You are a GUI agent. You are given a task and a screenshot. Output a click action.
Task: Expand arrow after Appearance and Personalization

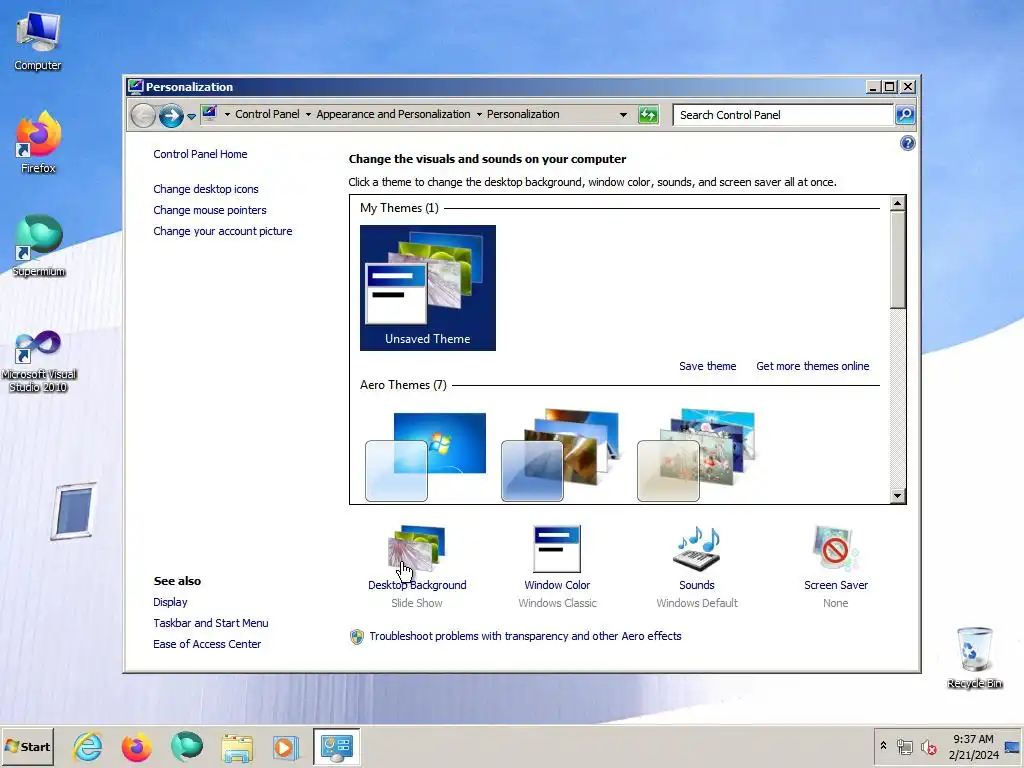479,114
